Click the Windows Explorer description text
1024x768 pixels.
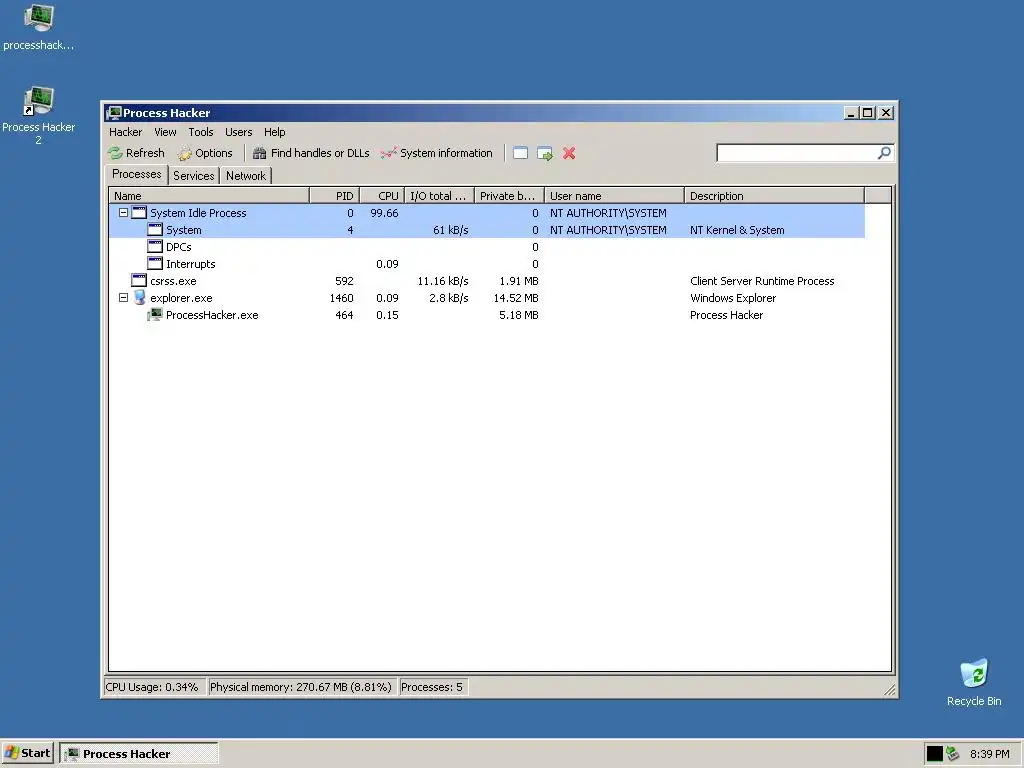733,298
